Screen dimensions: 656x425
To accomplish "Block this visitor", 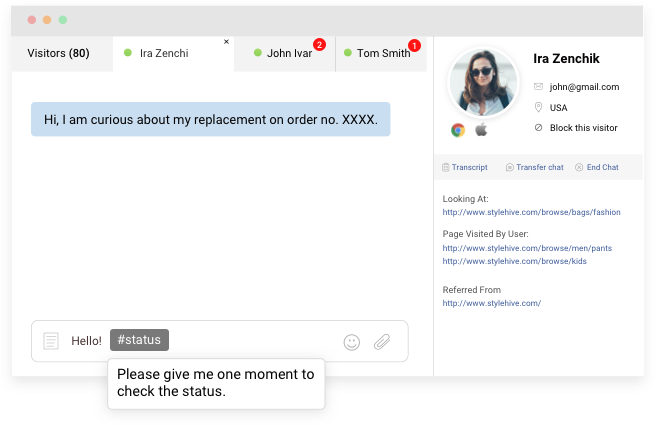I will (x=582, y=128).
